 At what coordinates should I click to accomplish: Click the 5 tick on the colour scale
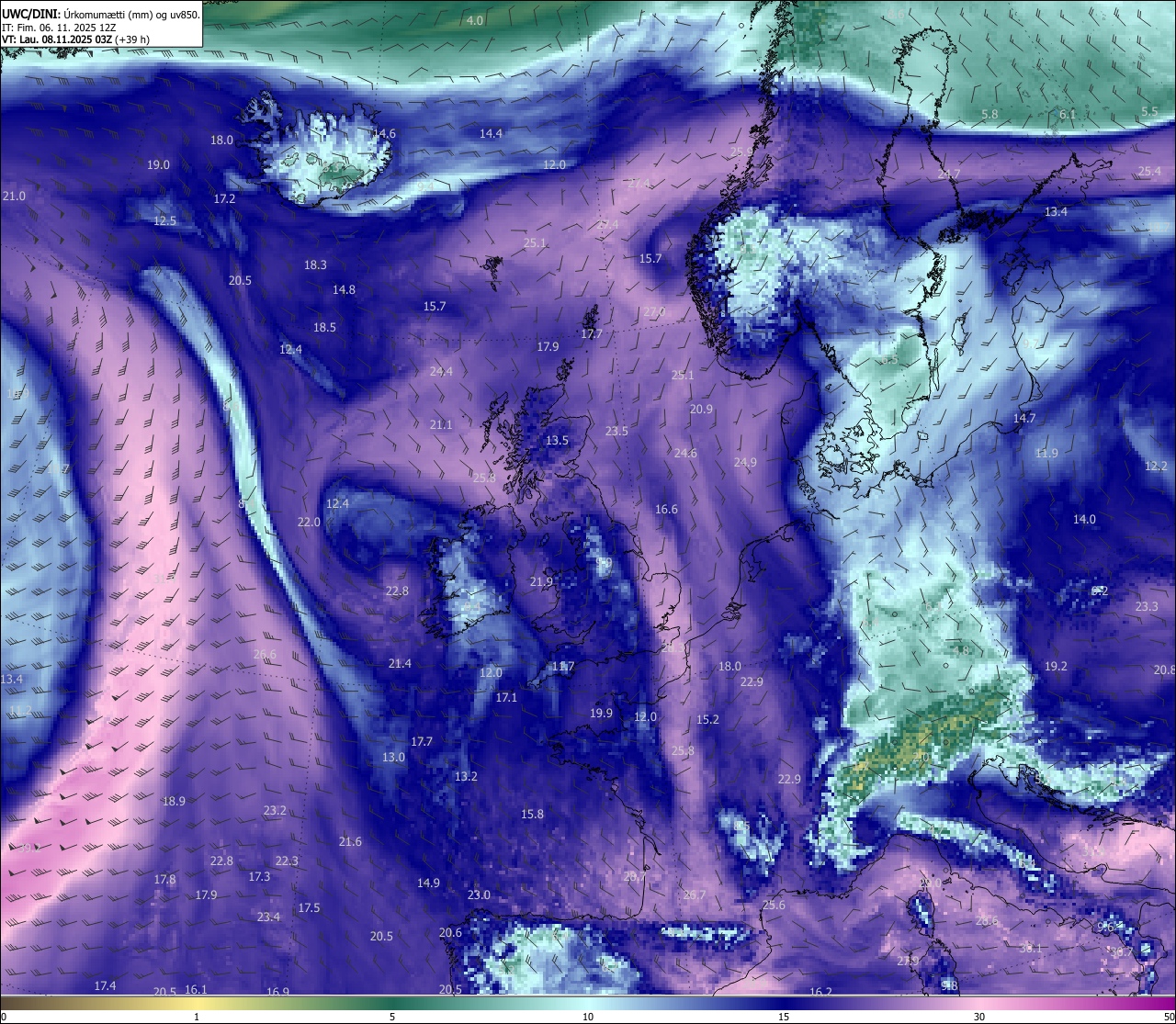click(392, 1017)
